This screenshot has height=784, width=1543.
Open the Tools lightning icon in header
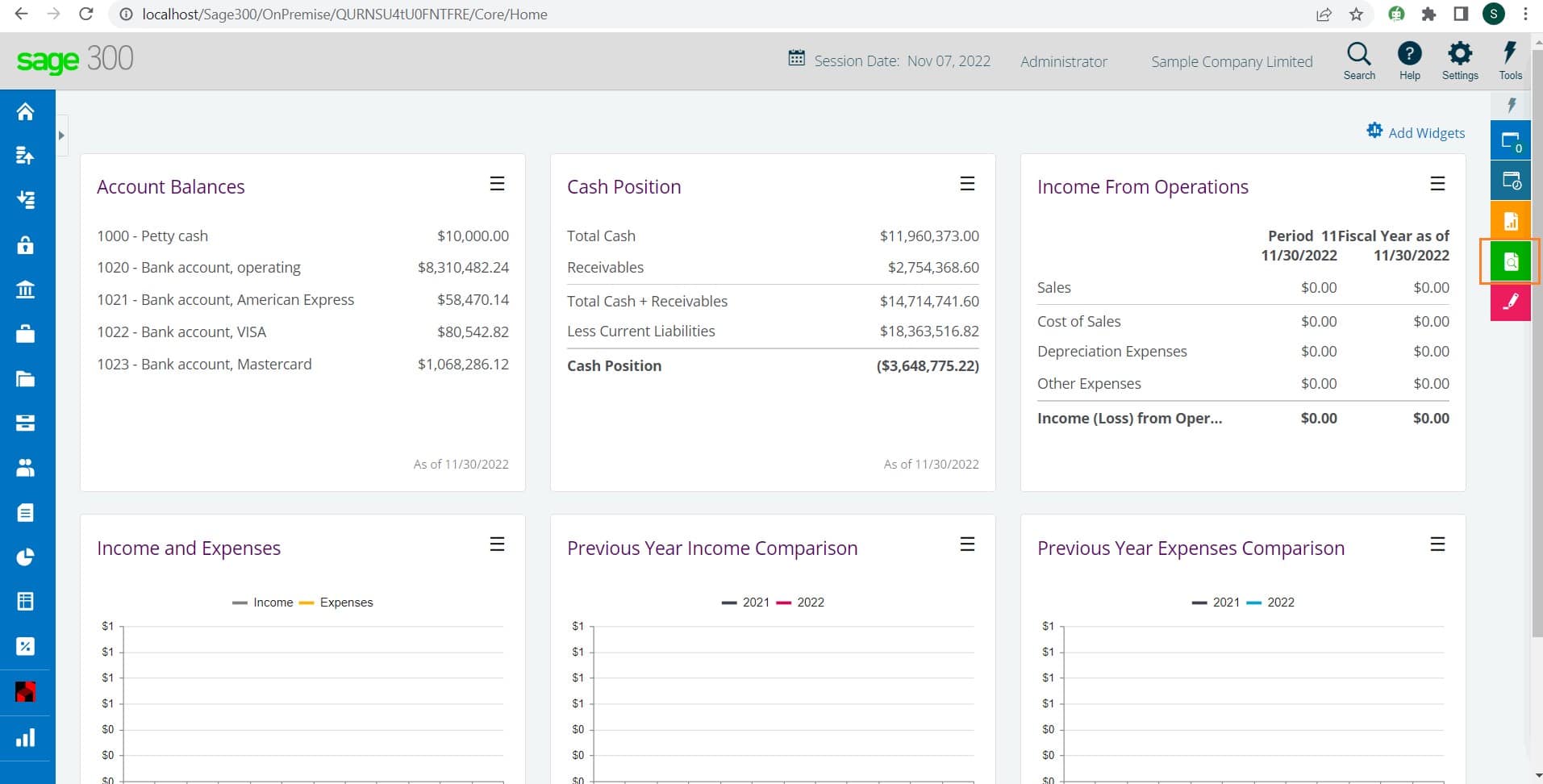click(1510, 61)
